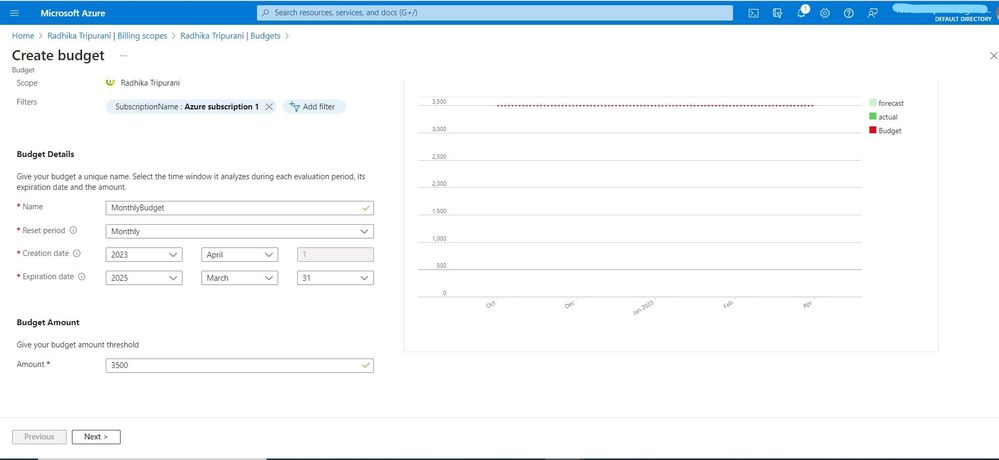Image resolution: width=999 pixels, height=460 pixels.
Task: Open Radhika Tripurani | Billing scopes breadcrumb
Action: coord(107,36)
